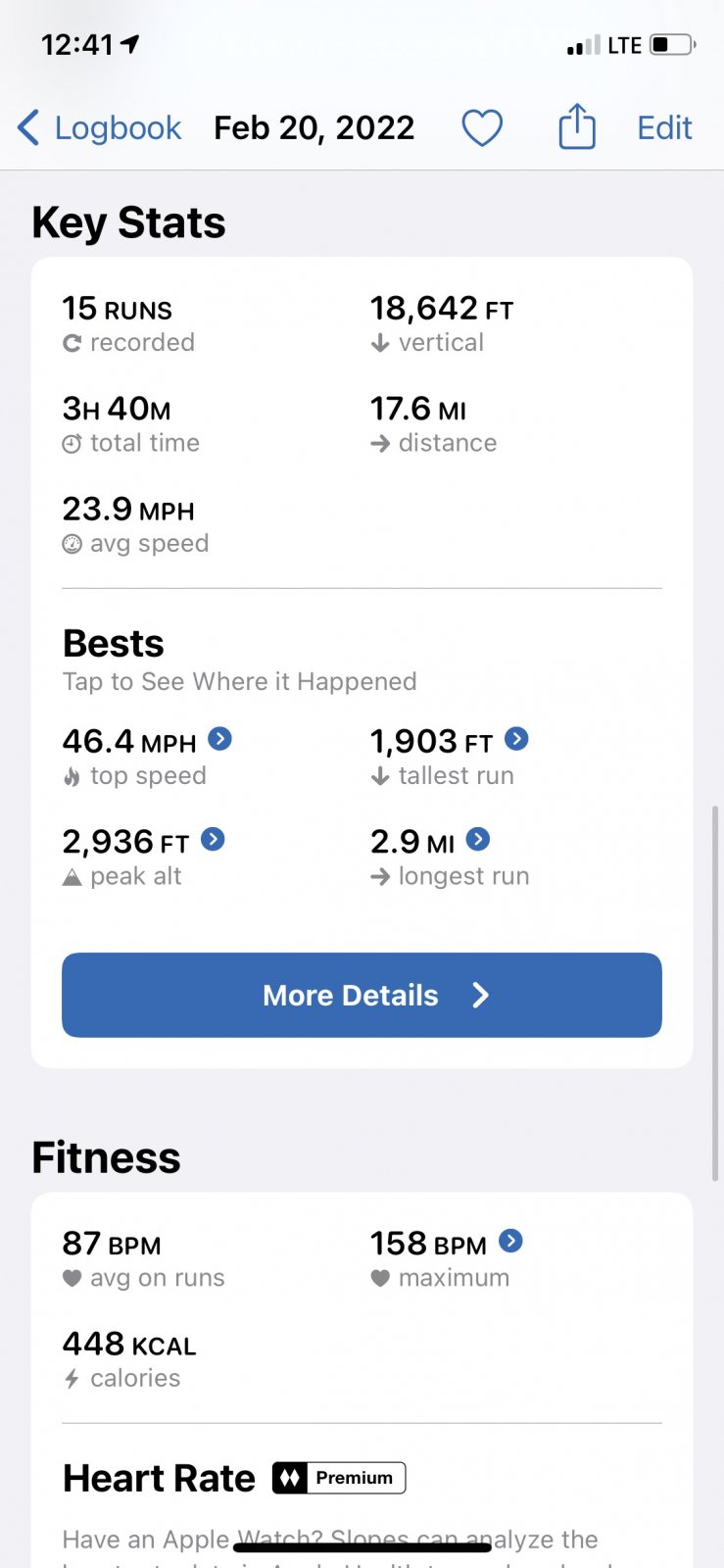The width and height of the screenshot is (724, 1568).
Task: Tap the battery status icon
Action: [x=672, y=45]
